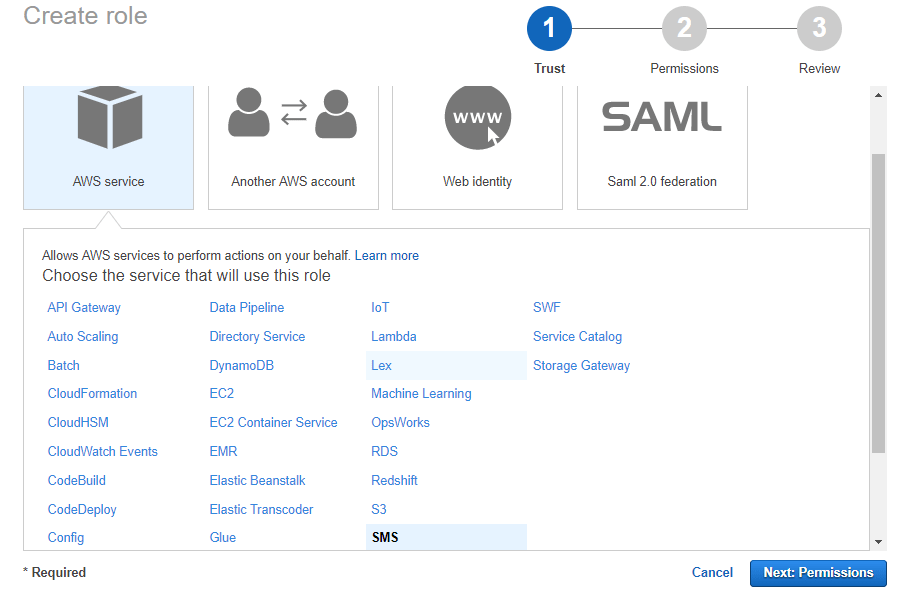916x594 pixels.
Task: Cancel the role creation
Action: 712,572
